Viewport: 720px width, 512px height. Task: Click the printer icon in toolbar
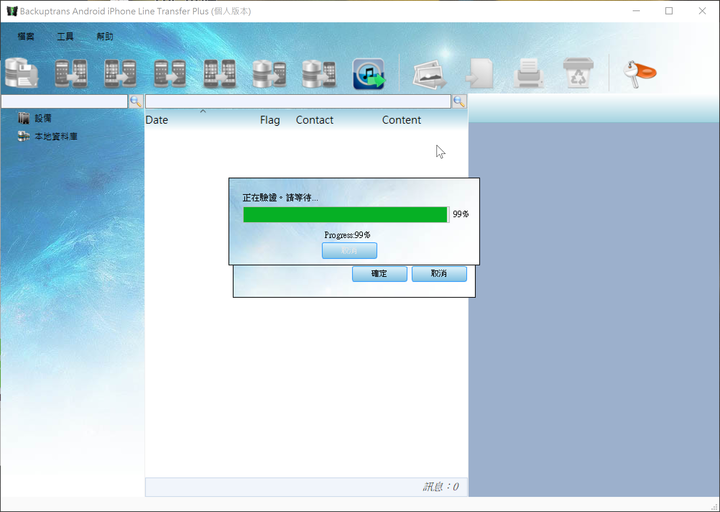pos(529,73)
